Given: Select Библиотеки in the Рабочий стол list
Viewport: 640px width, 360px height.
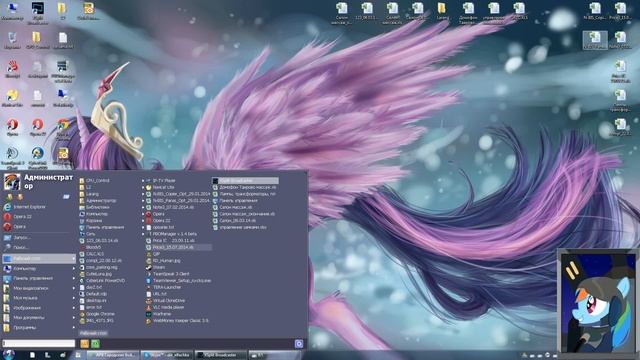Looking at the screenshot, I should pyautogui.click(x=94, y=207).
